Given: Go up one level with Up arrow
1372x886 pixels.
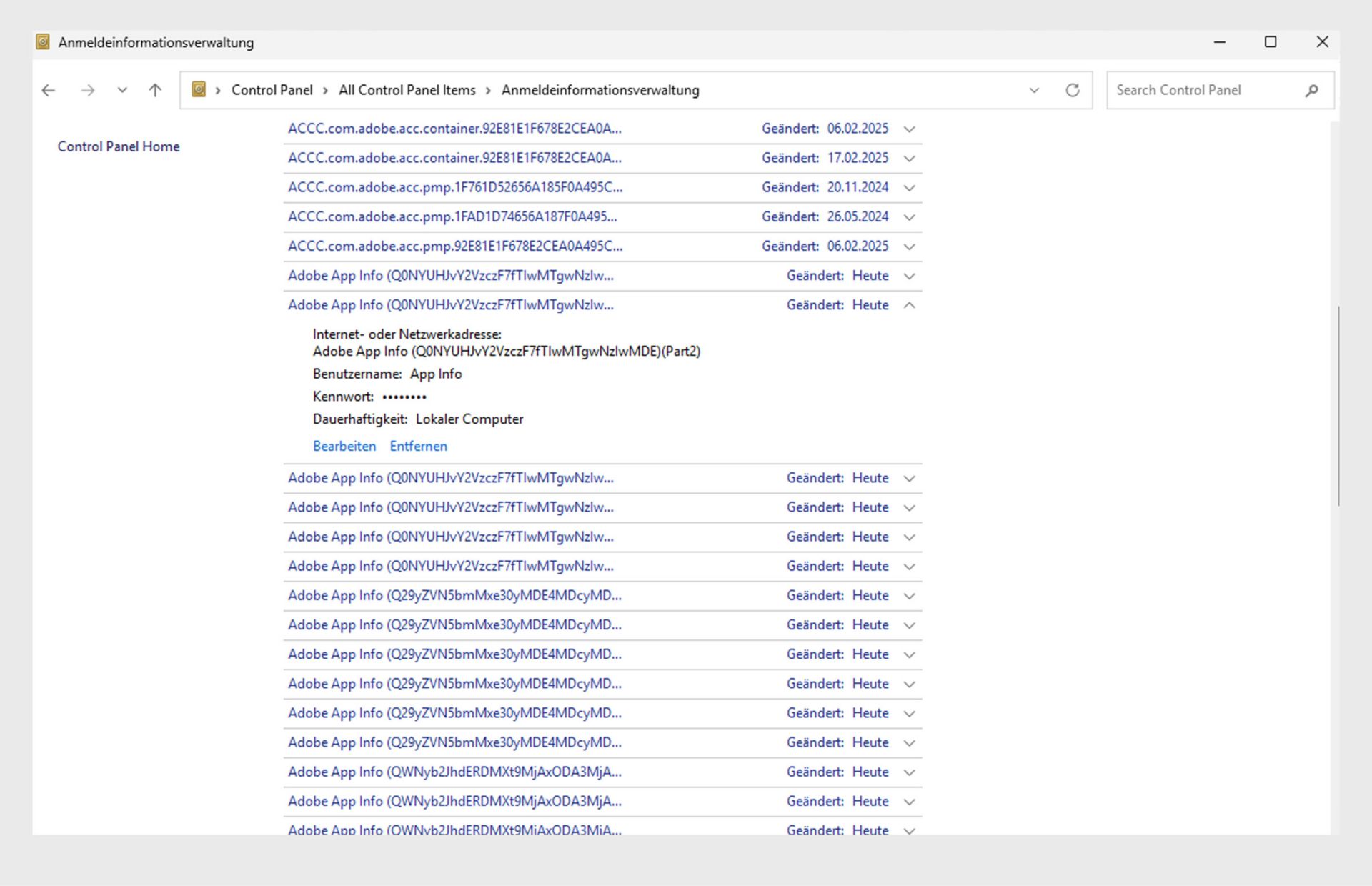Looking at the screenshot, I should (155, 90).
